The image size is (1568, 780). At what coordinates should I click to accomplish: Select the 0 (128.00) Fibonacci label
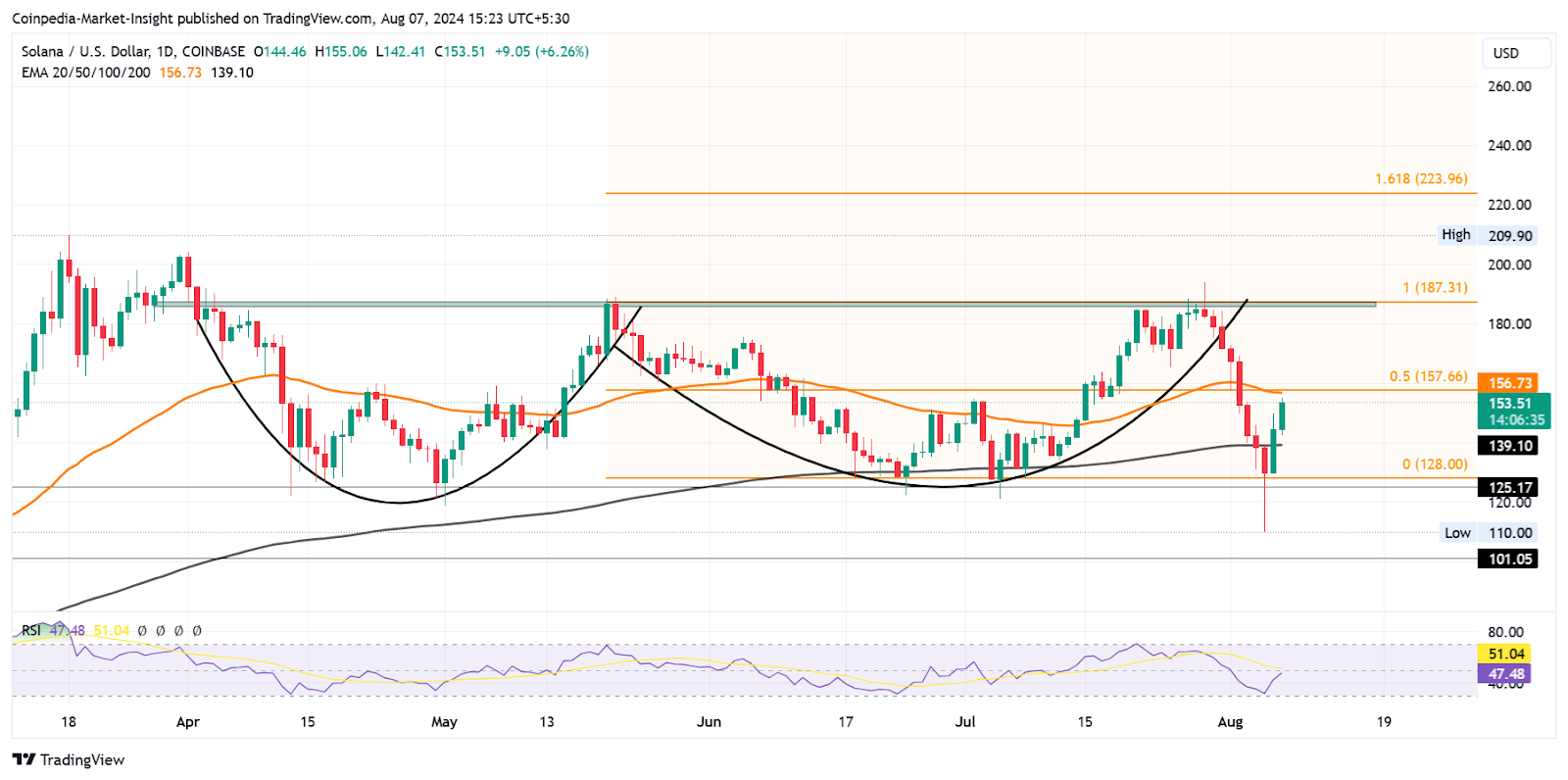pyautogui.click(x=1435, y=464)
